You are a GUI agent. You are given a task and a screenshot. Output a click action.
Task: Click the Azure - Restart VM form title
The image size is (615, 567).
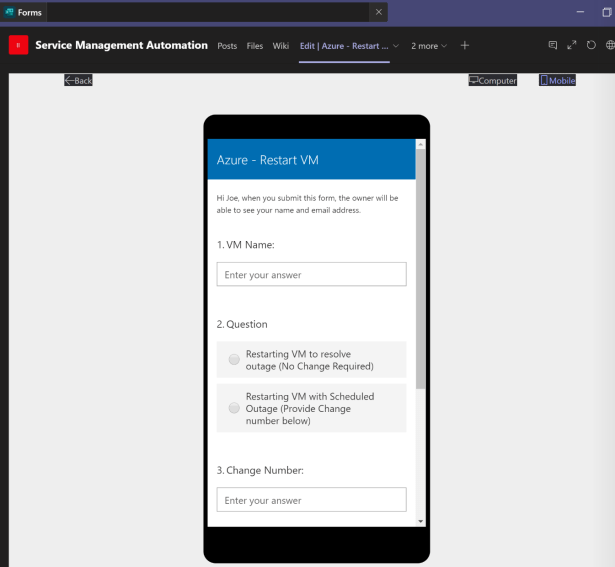point(268,160)
